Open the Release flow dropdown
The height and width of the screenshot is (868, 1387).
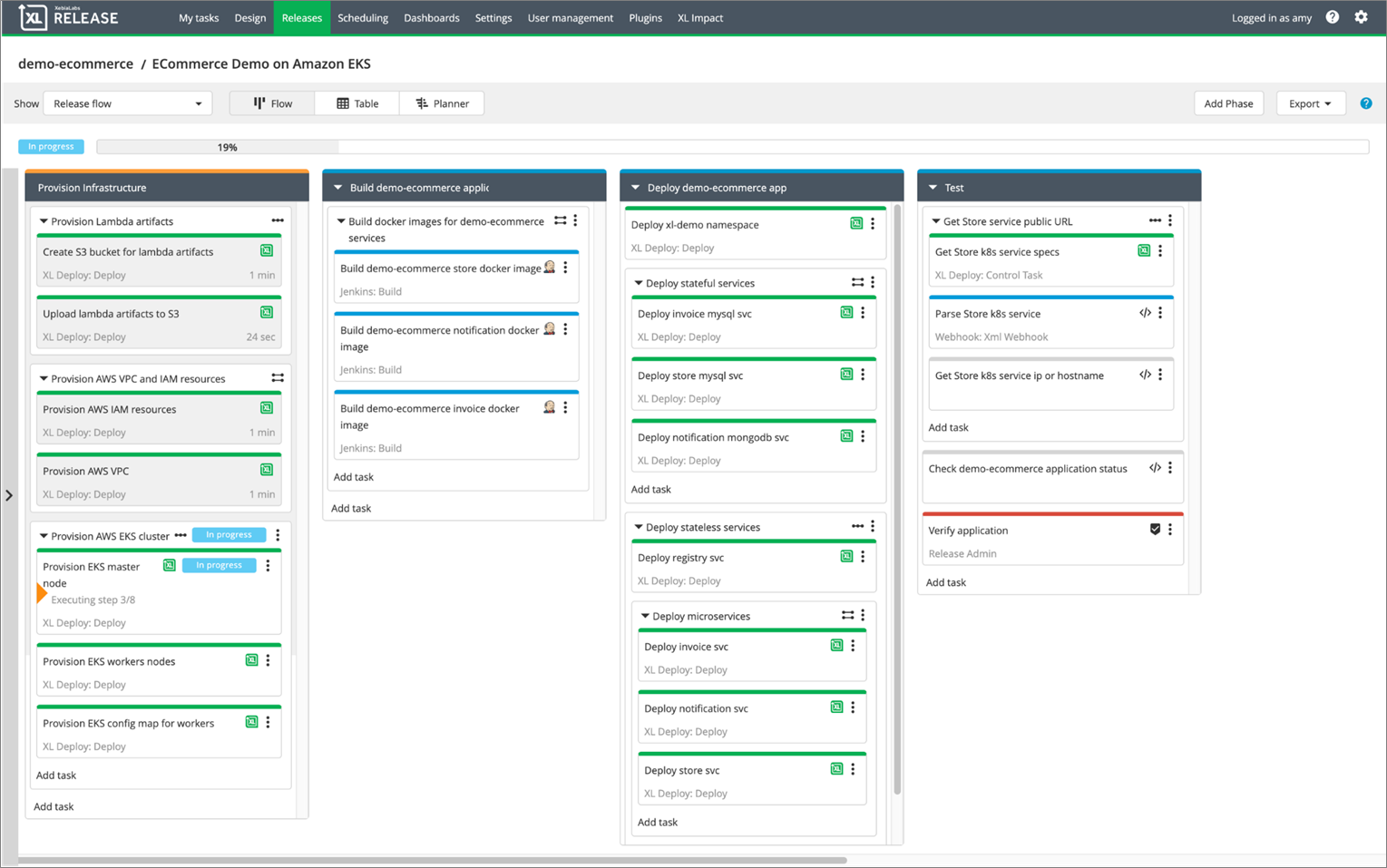[x=127, y=103]
